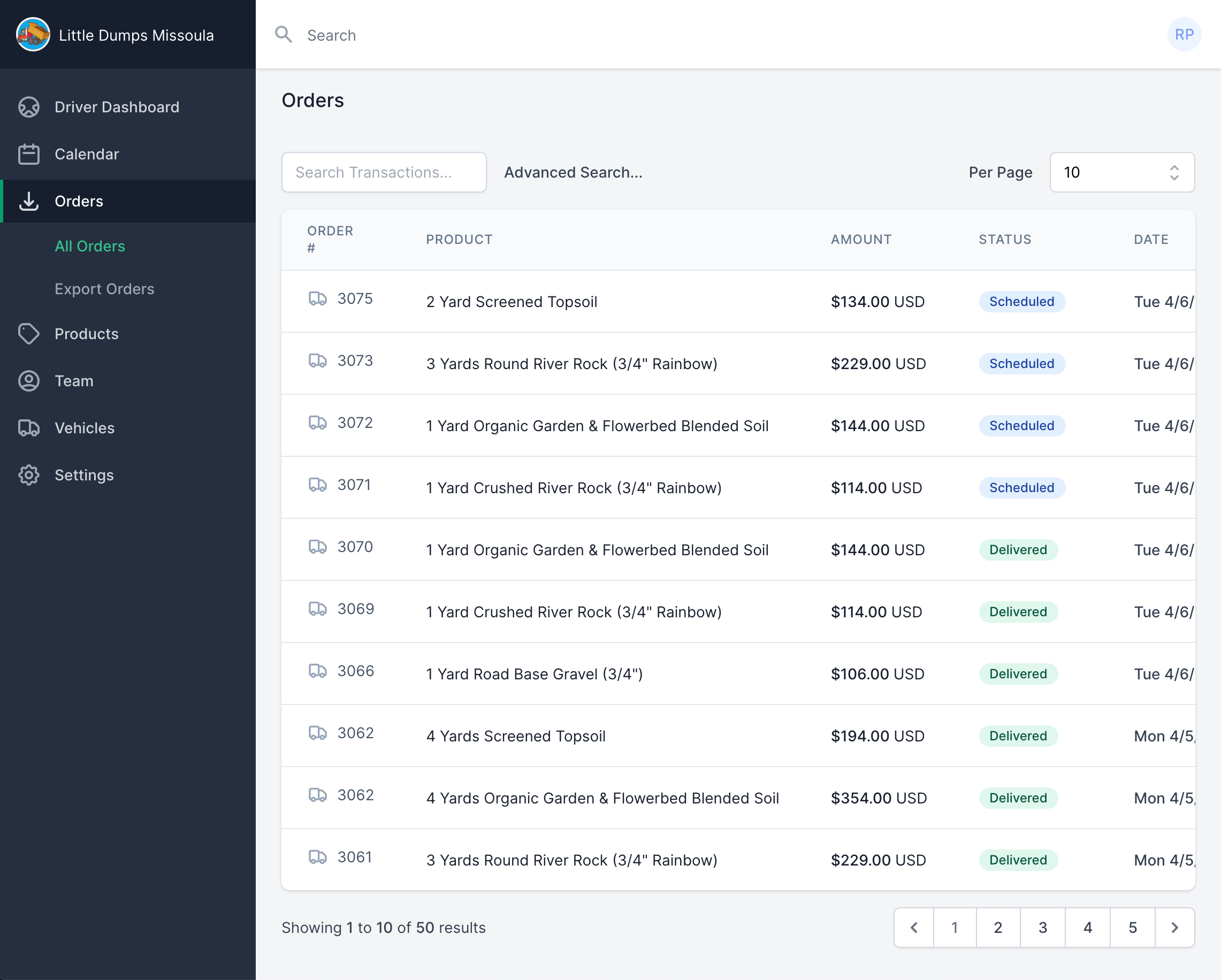Image resolution: width=1221 pixels, height=980 pixels.
Task: Open the Per Page results dropdown
Action: pos(1121,172)
